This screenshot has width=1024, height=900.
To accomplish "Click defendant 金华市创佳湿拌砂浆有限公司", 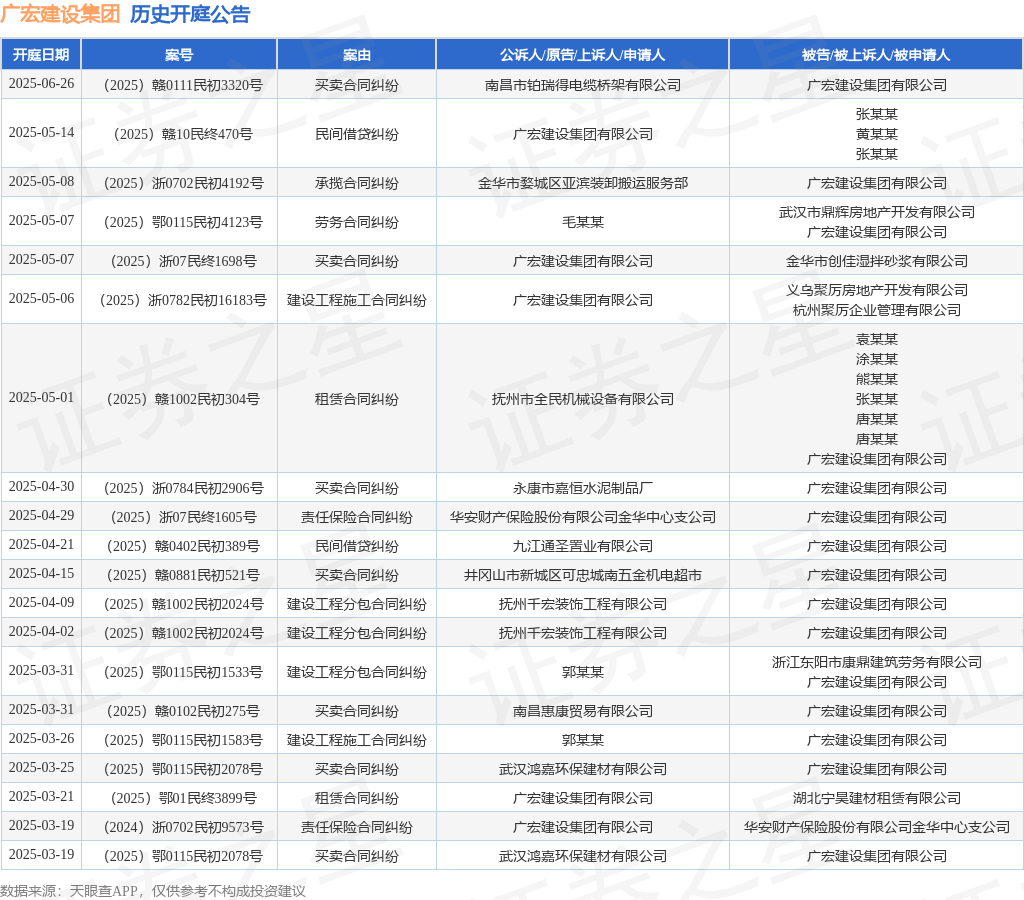I will coord(876,261).
